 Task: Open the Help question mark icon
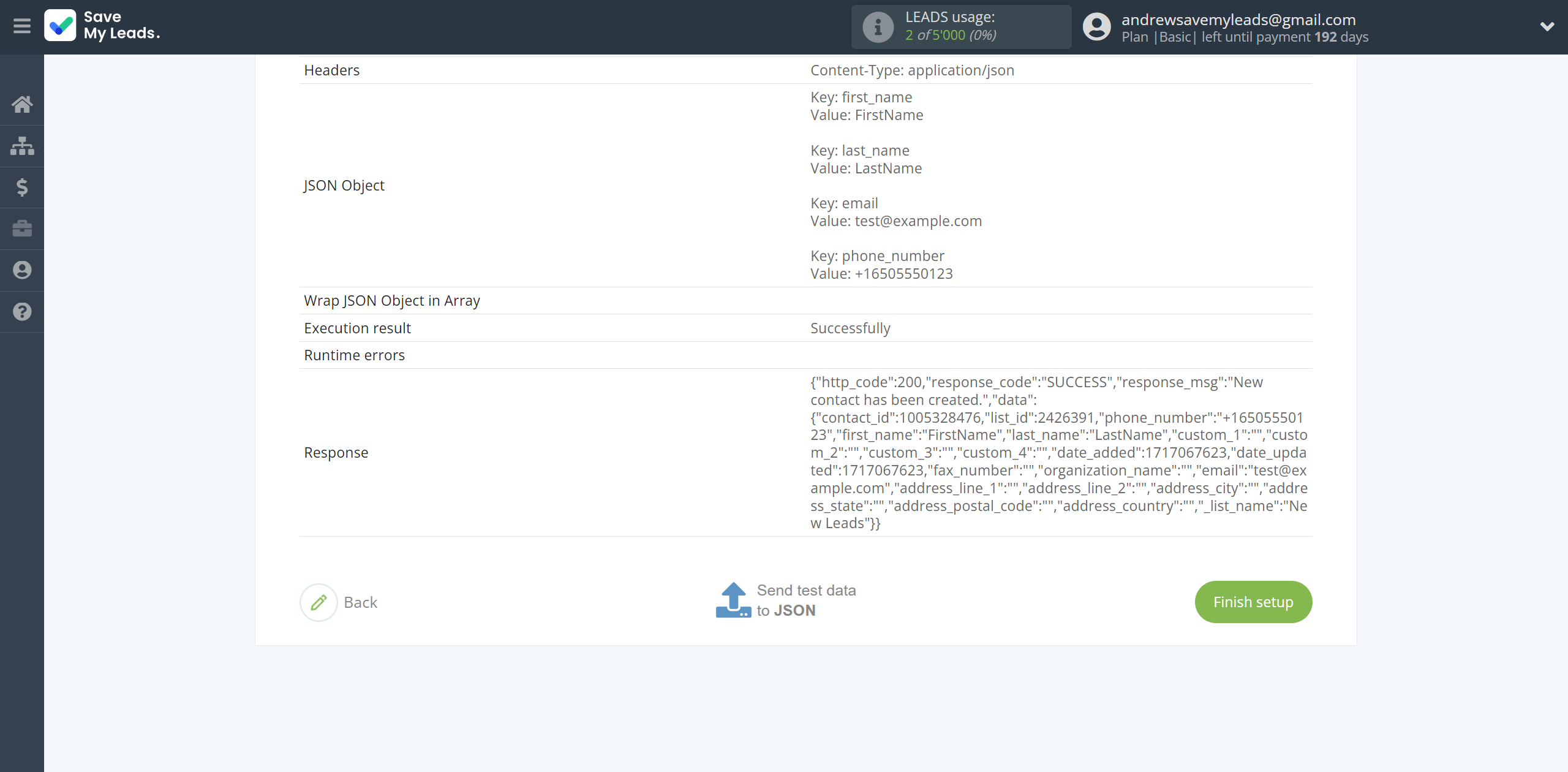[22, 312]
